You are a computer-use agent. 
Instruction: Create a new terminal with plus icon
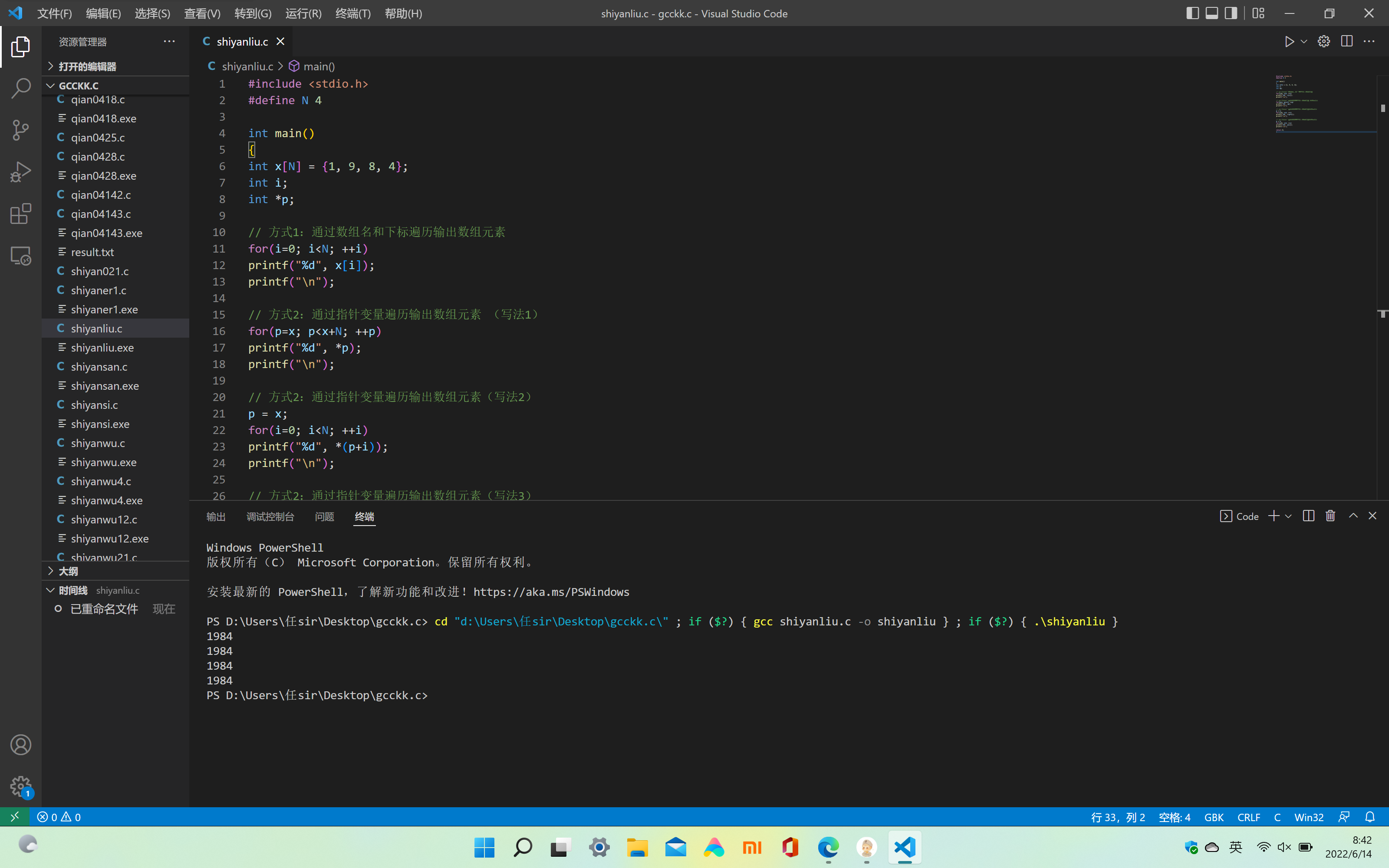pos(1274,516)
